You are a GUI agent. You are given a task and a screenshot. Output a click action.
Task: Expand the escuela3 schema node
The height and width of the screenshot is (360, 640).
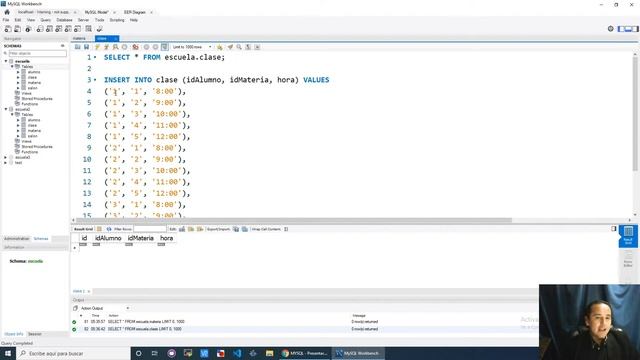point(6,157)
